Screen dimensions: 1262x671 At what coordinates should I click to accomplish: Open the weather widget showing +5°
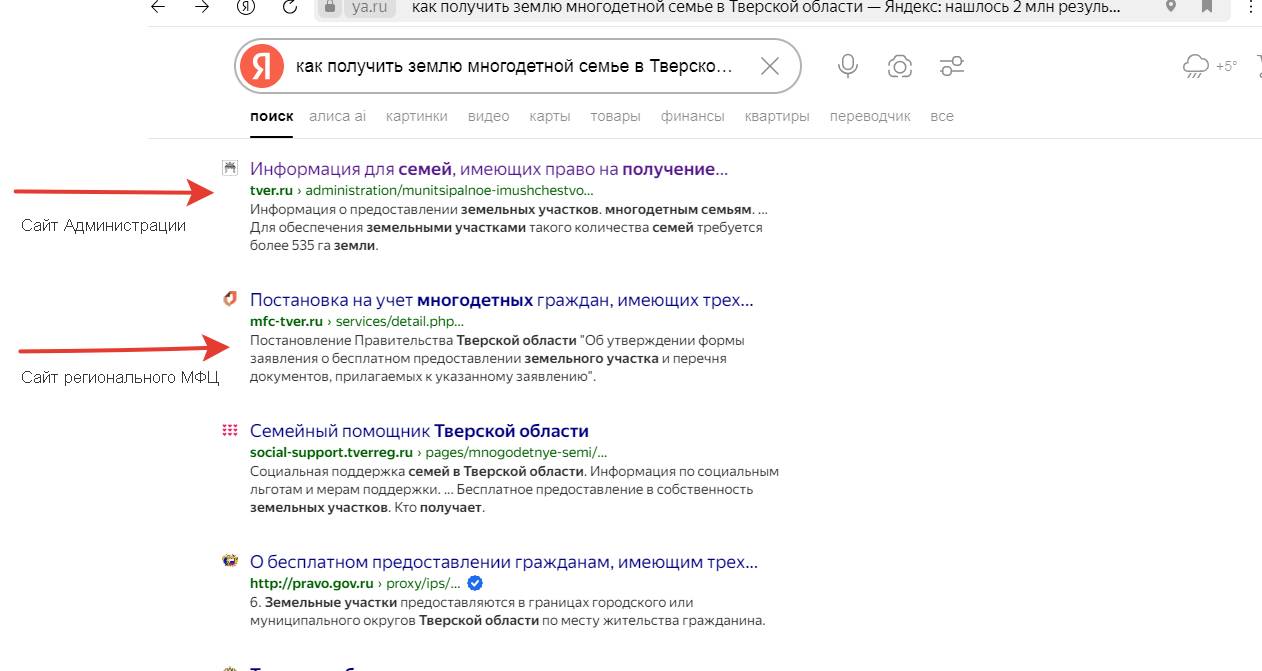(1210, 66)
